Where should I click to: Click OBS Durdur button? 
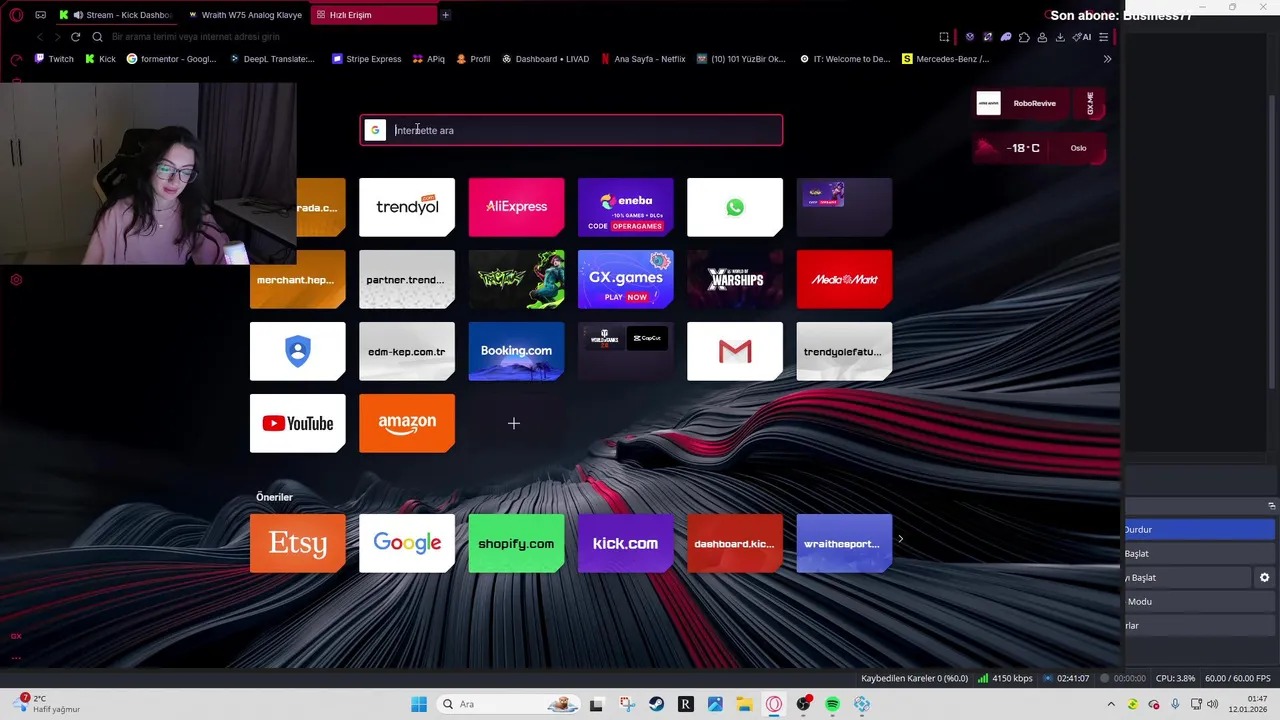click(1199, 529)
